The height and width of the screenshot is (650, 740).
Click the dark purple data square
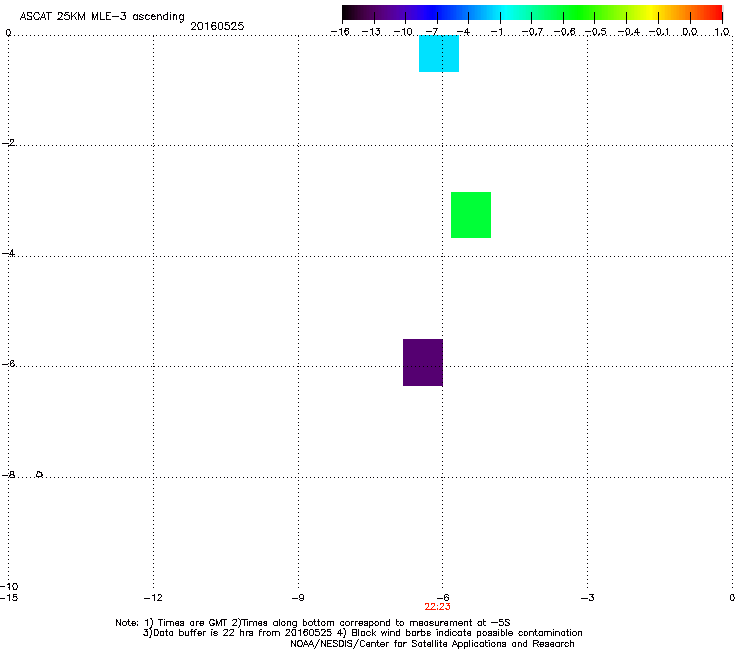click(423, 363)
